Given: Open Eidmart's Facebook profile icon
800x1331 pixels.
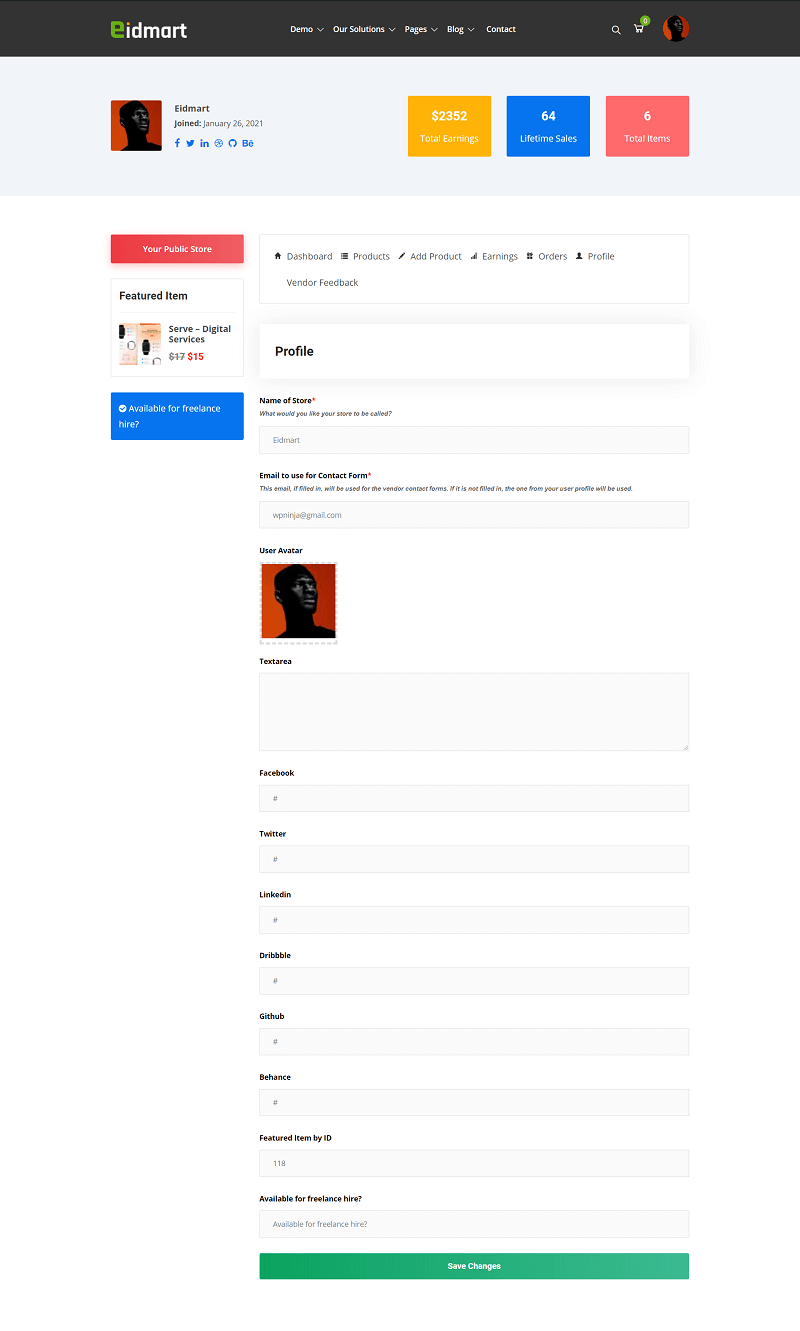Looking at the screenshot, I should click(177, 143).
